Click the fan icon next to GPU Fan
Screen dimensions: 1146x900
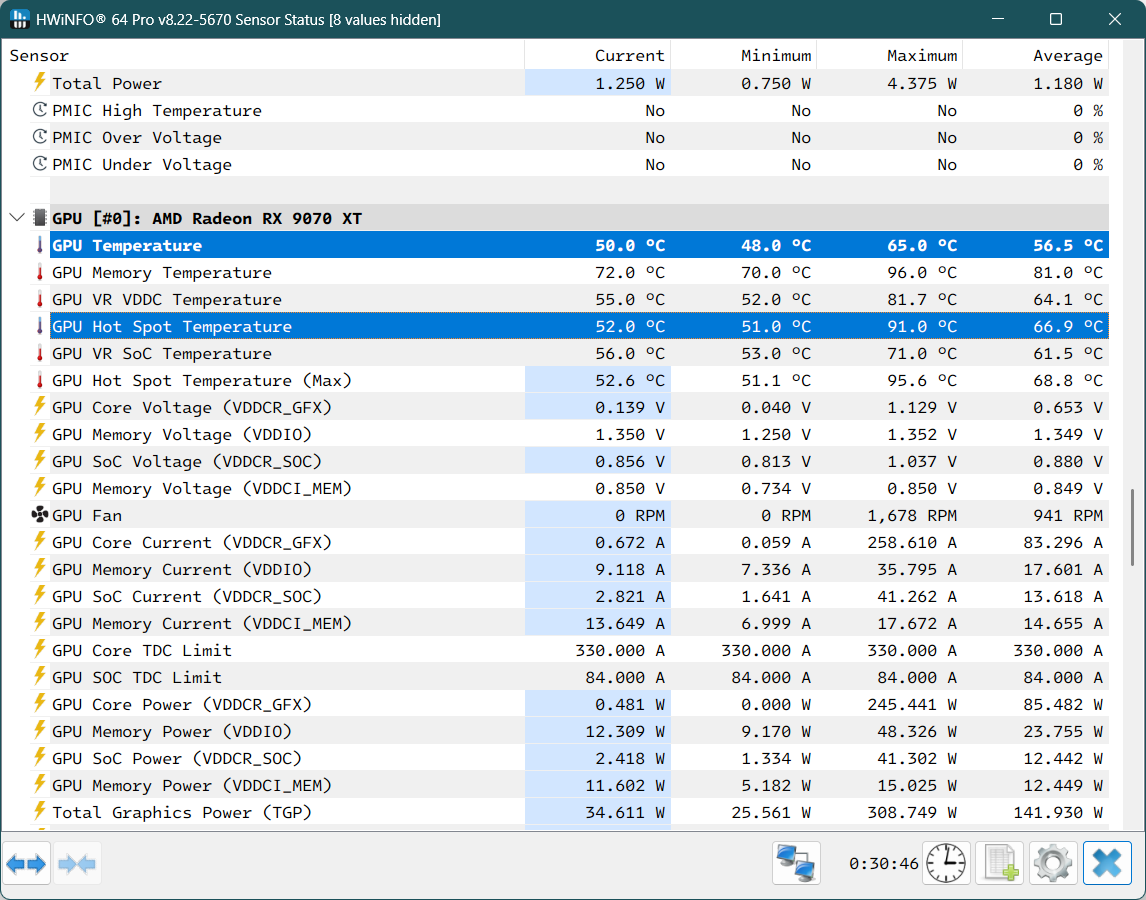tap(39, 515)
